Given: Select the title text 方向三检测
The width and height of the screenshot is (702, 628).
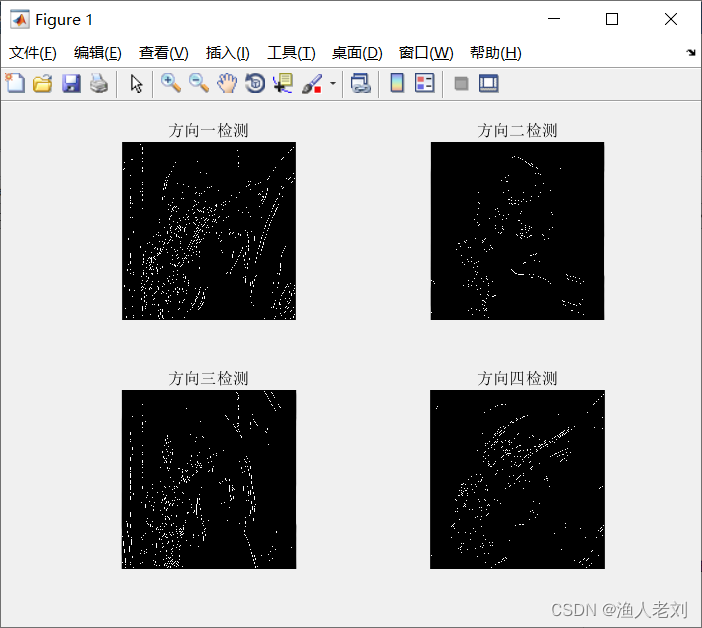Looking at the screenshot, I should tap(208, 379).
